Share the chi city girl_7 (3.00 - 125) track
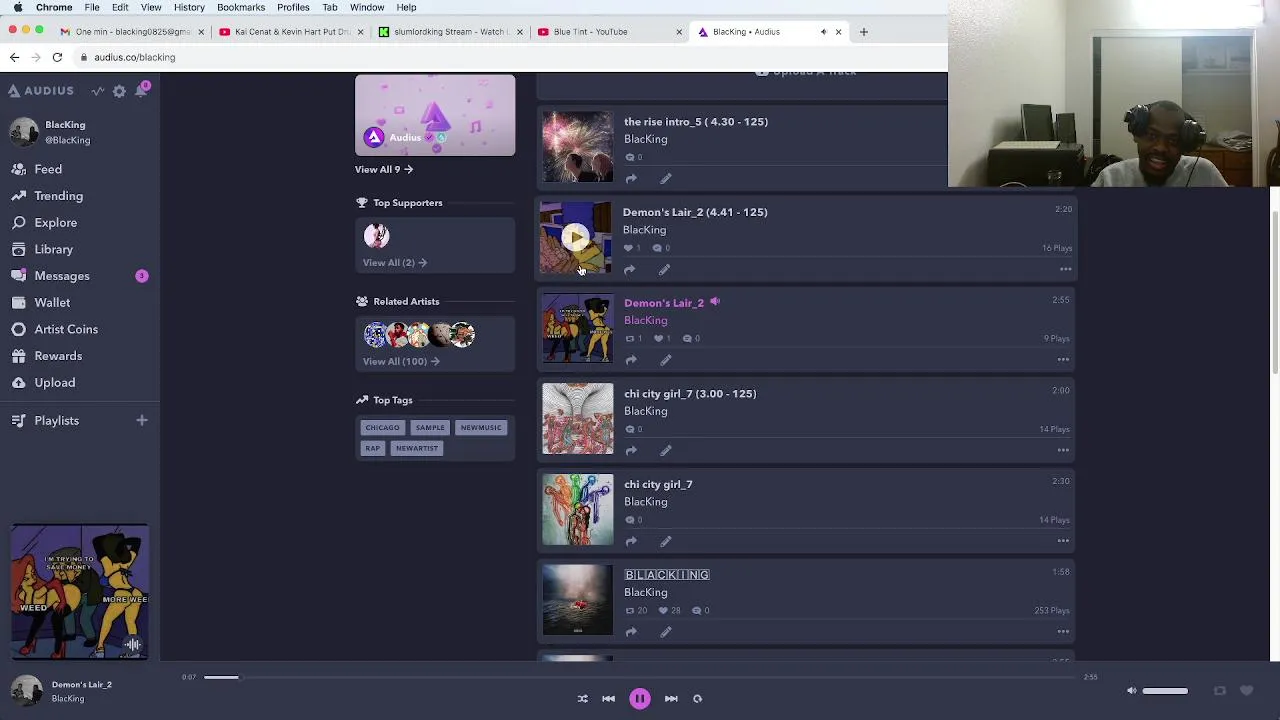The width and height of the screenshot is (1280, 720). pos(631,451)
